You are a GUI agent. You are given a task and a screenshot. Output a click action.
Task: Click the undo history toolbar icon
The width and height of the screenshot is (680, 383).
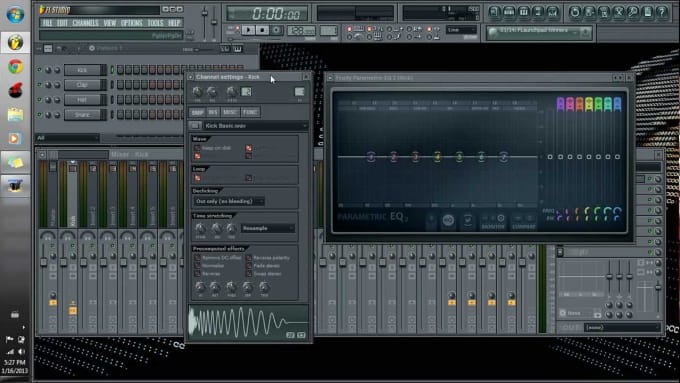click(x=575, y=12)
